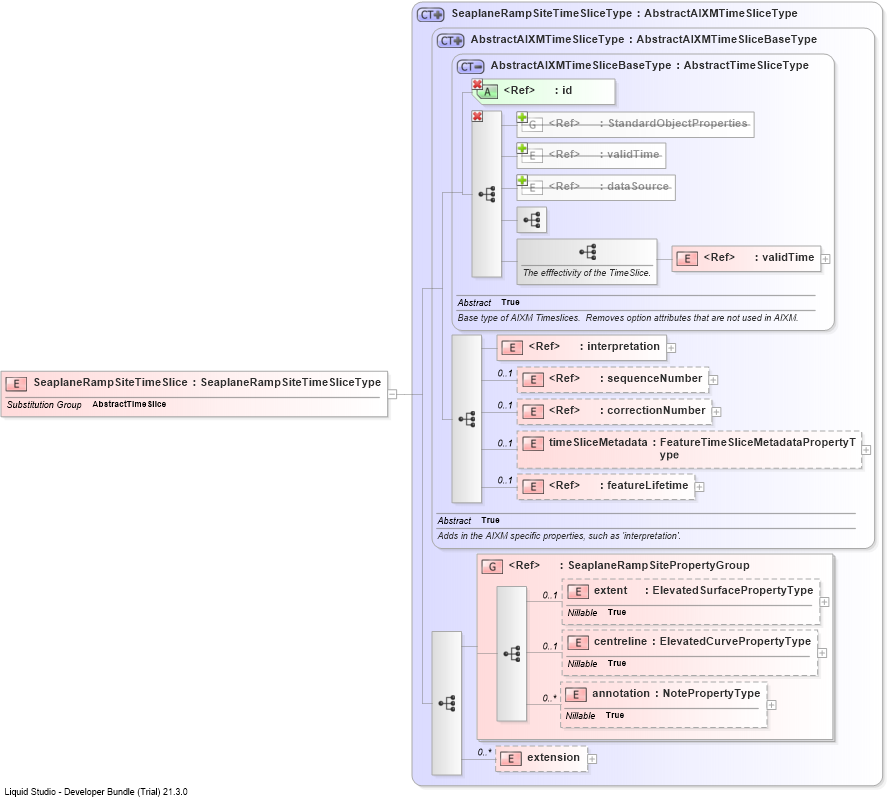Expand the featureLifetime element
The height and width of the screenshot is (797, 887).
point(700,487)
